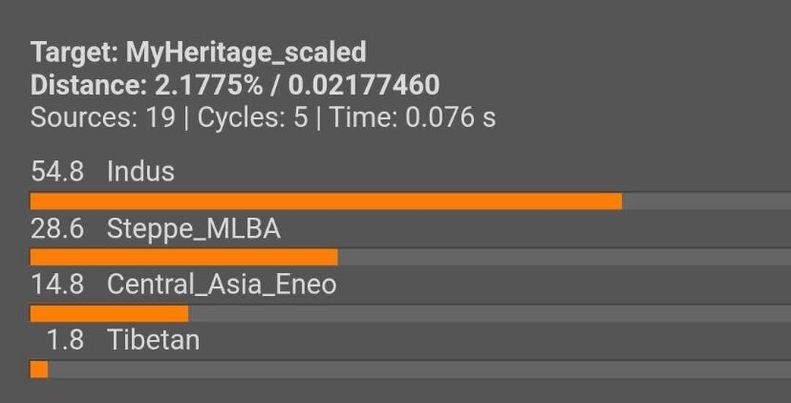This screenshot has width=791, height=403.
Task: Click the gray remainder of Indus bar
Action: [x=706, y=201]
